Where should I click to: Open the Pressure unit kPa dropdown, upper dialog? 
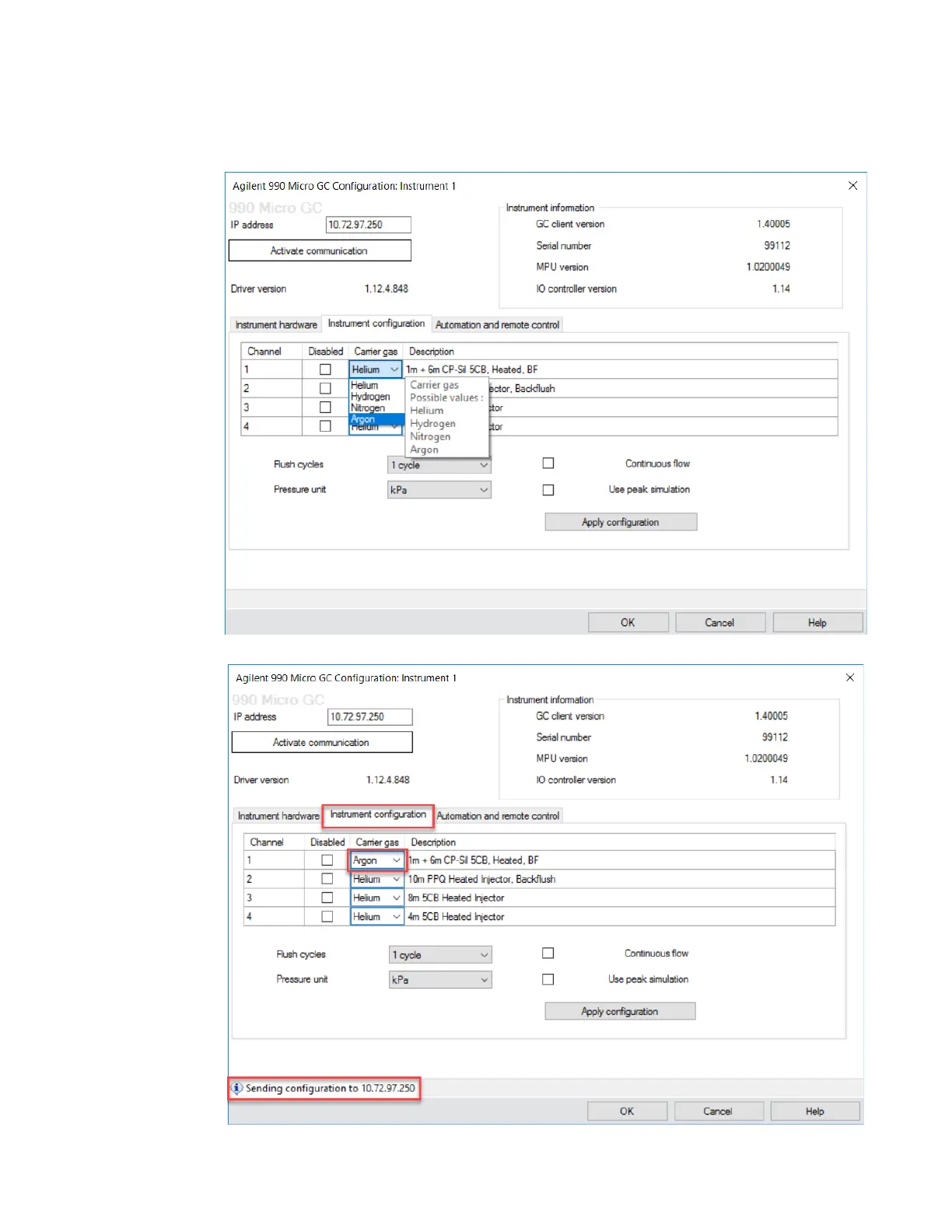(x=439, y=490)
